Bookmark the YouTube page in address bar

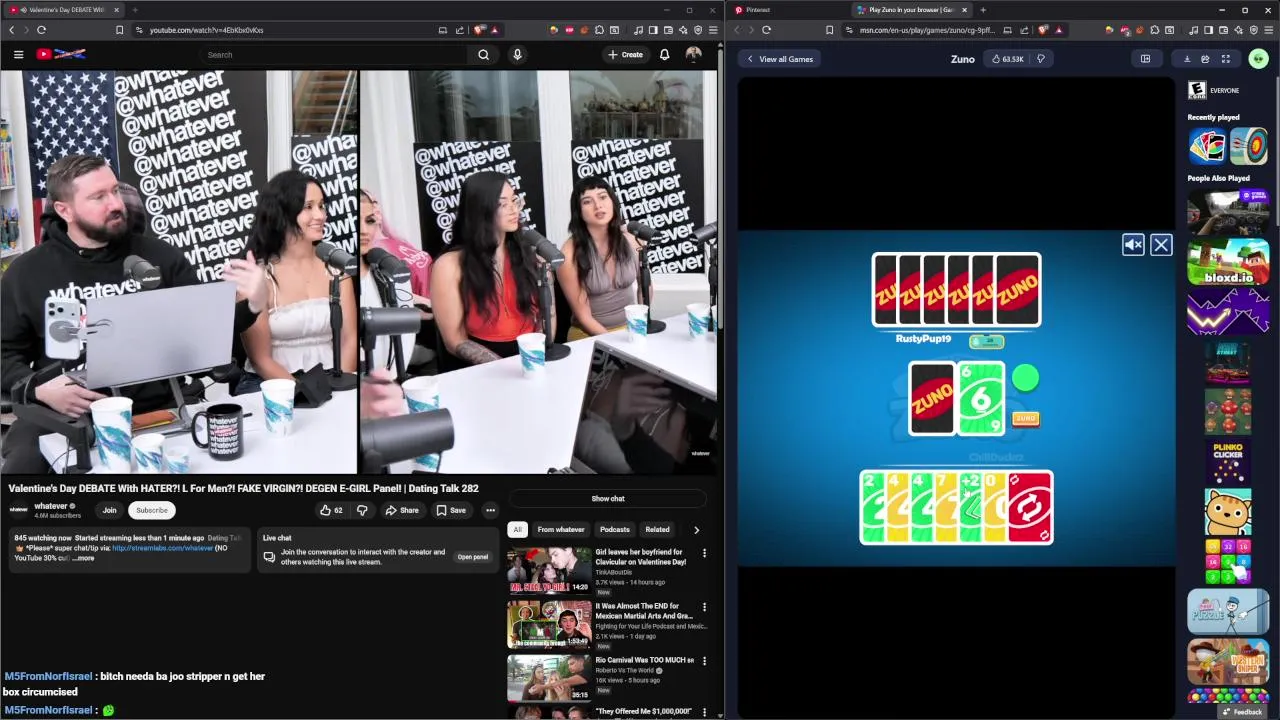(x=119, y=30)
